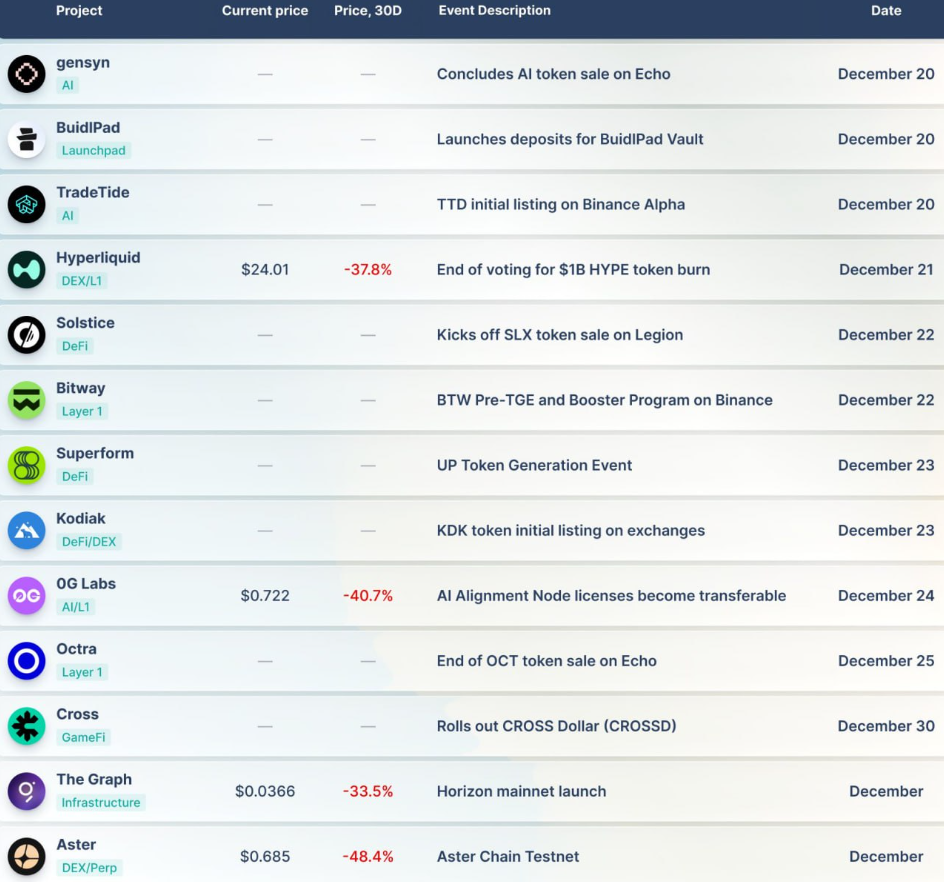Viewport: 944px width, 882px height.
Task: Click the Aster project logo icon
Action: click(x=27, y=857)
